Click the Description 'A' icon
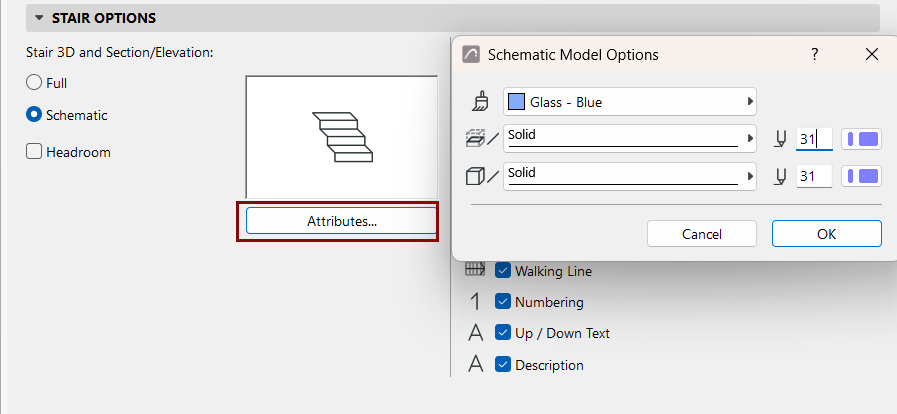This screenshot has height=414, width=897. click(x=475, y=364)
